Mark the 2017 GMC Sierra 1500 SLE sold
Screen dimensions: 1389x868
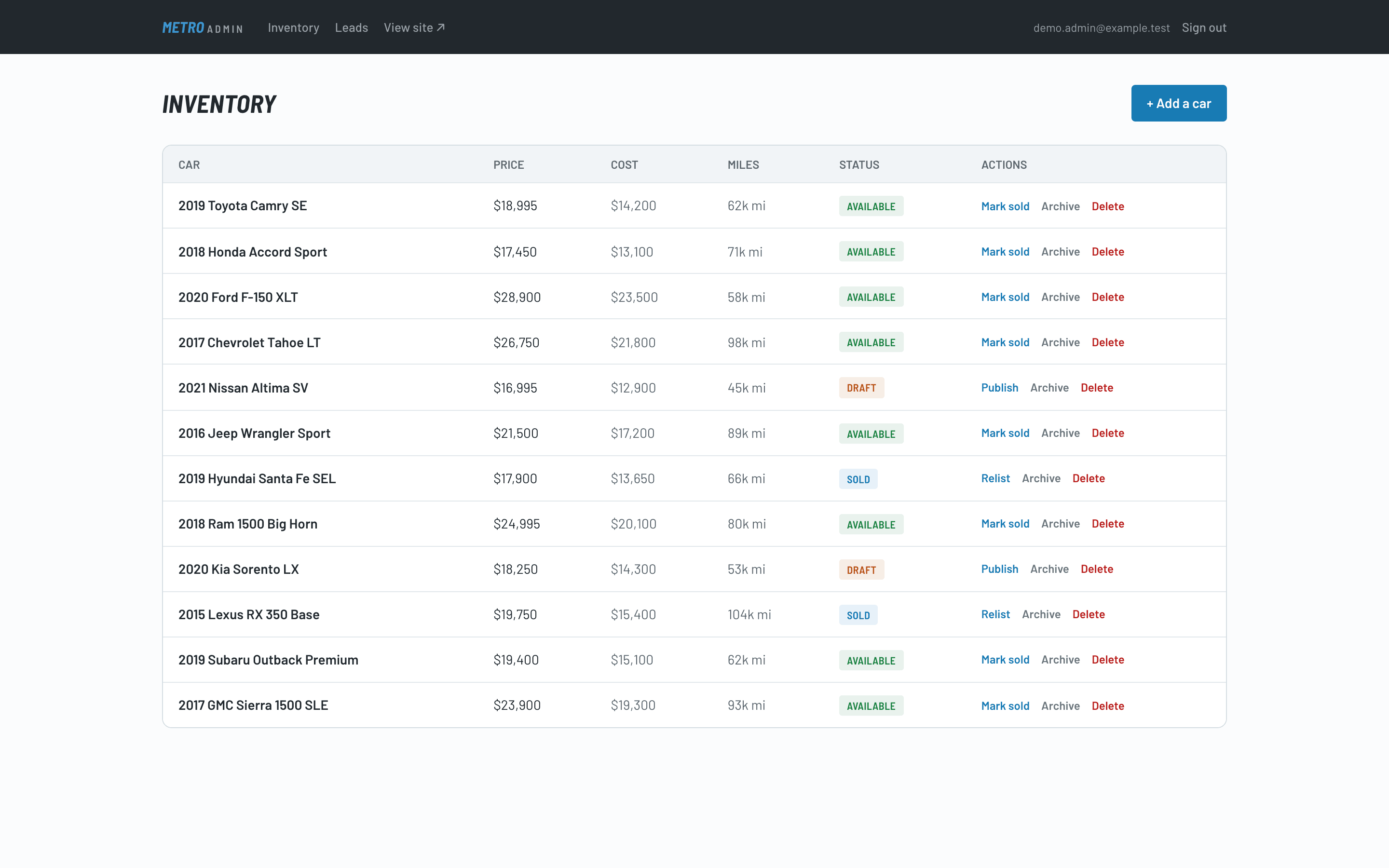(1005, 705)
